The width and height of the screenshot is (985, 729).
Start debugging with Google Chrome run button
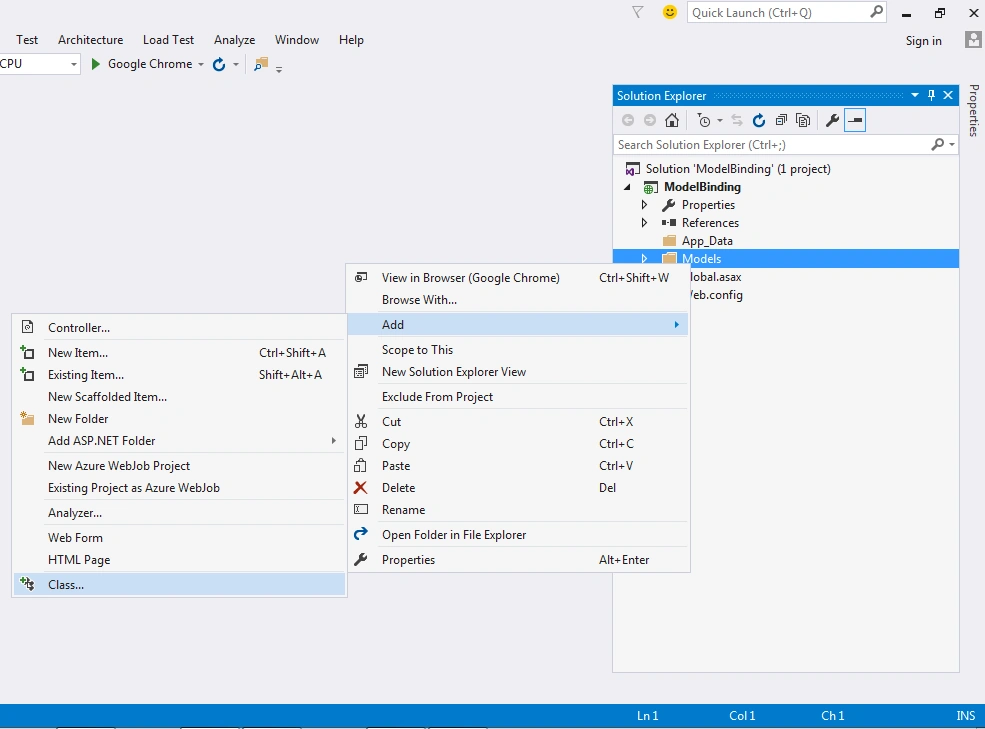[95, 64]
